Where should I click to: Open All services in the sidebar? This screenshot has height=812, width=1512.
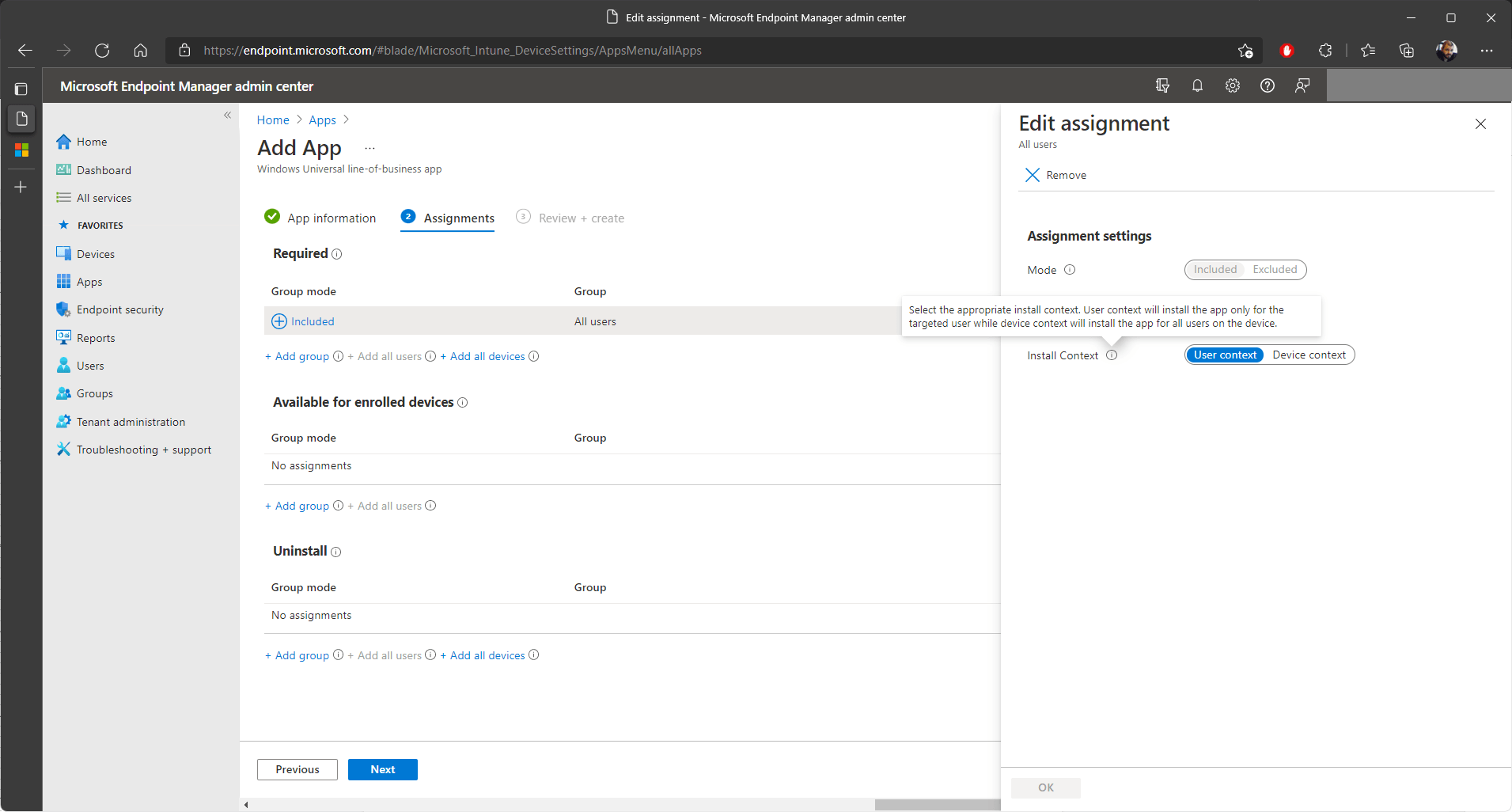point(104,198)
